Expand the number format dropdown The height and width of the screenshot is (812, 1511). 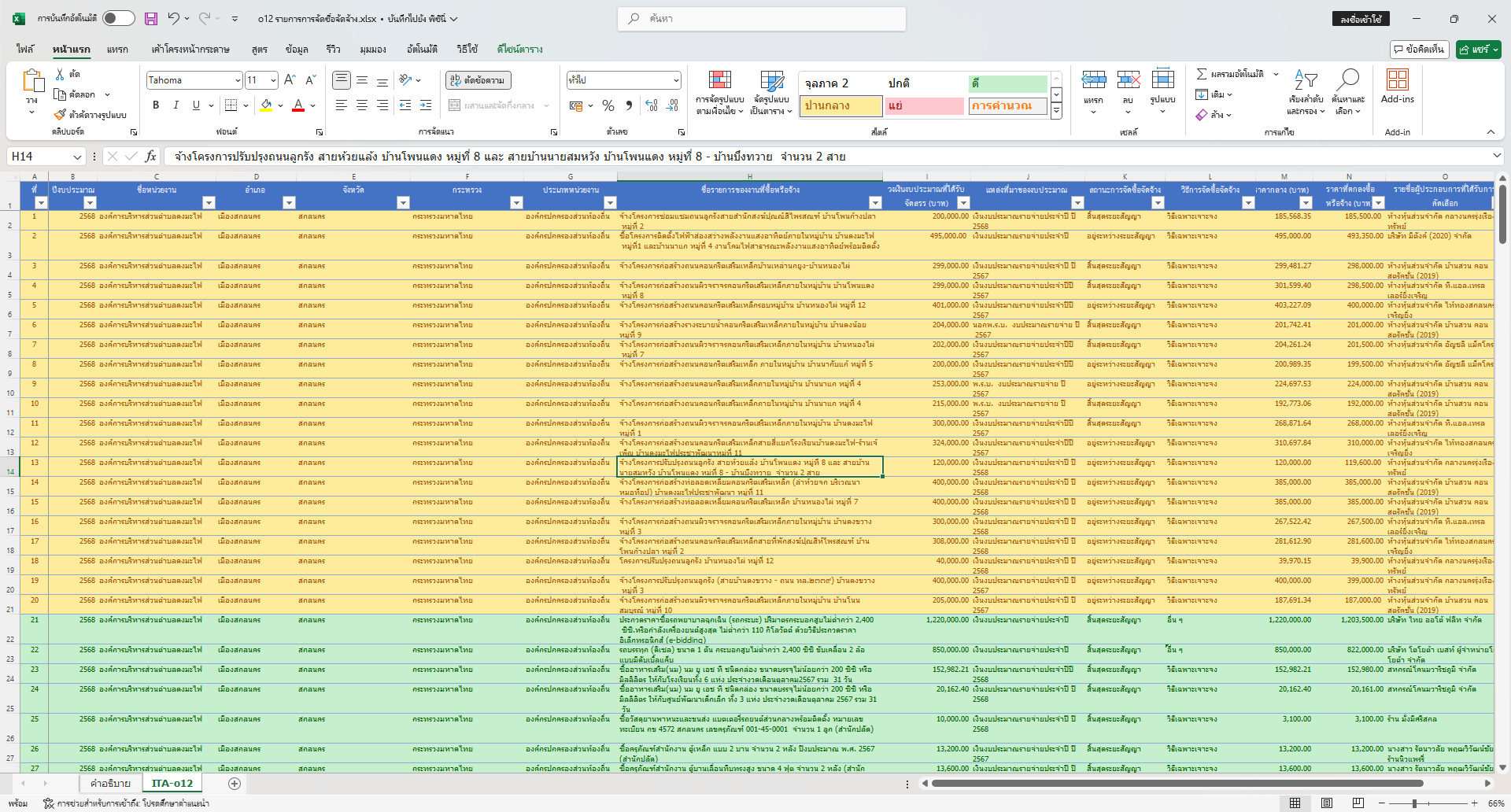coord(676,80)
